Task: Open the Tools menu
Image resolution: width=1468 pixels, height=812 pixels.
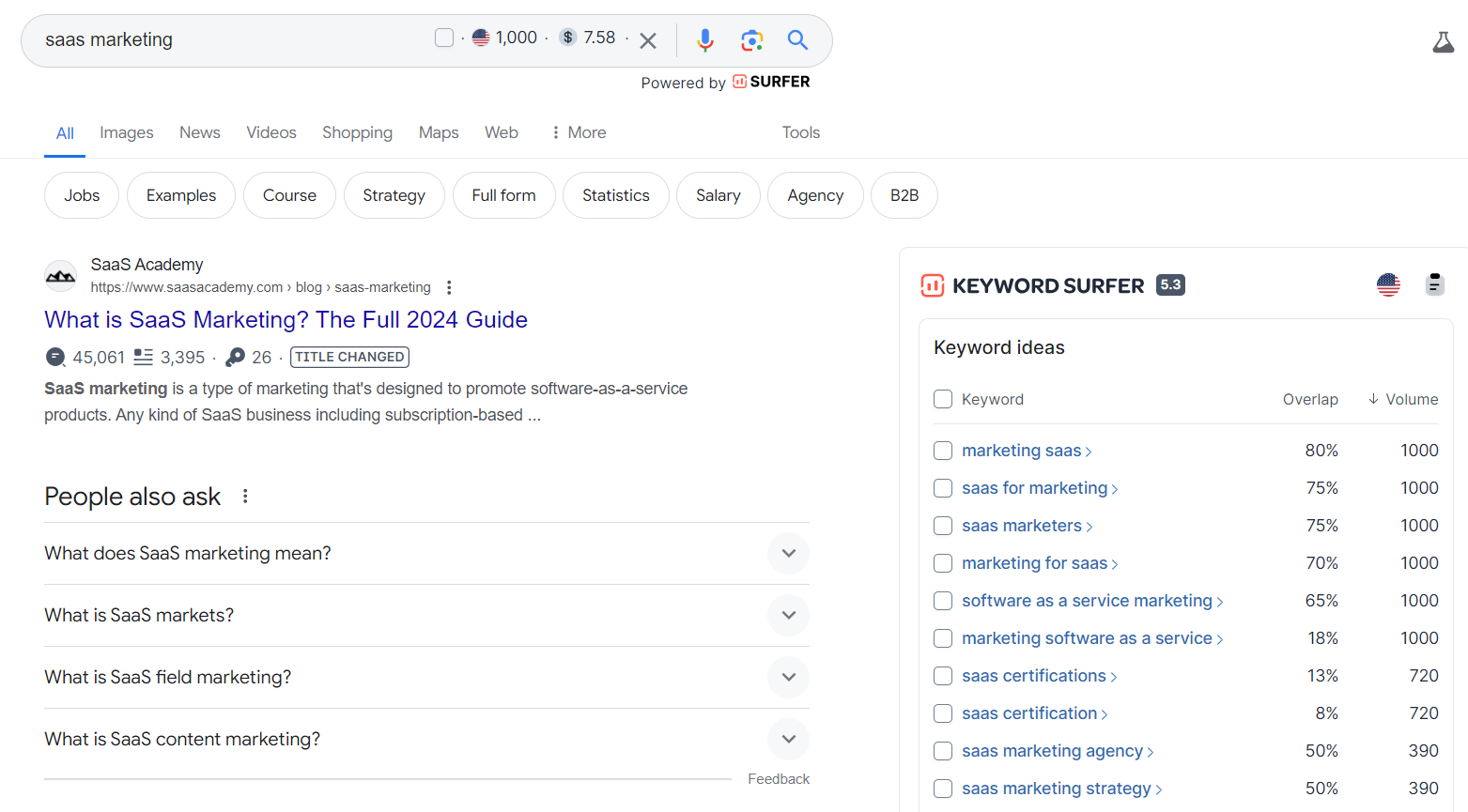Action: [800, 132]
